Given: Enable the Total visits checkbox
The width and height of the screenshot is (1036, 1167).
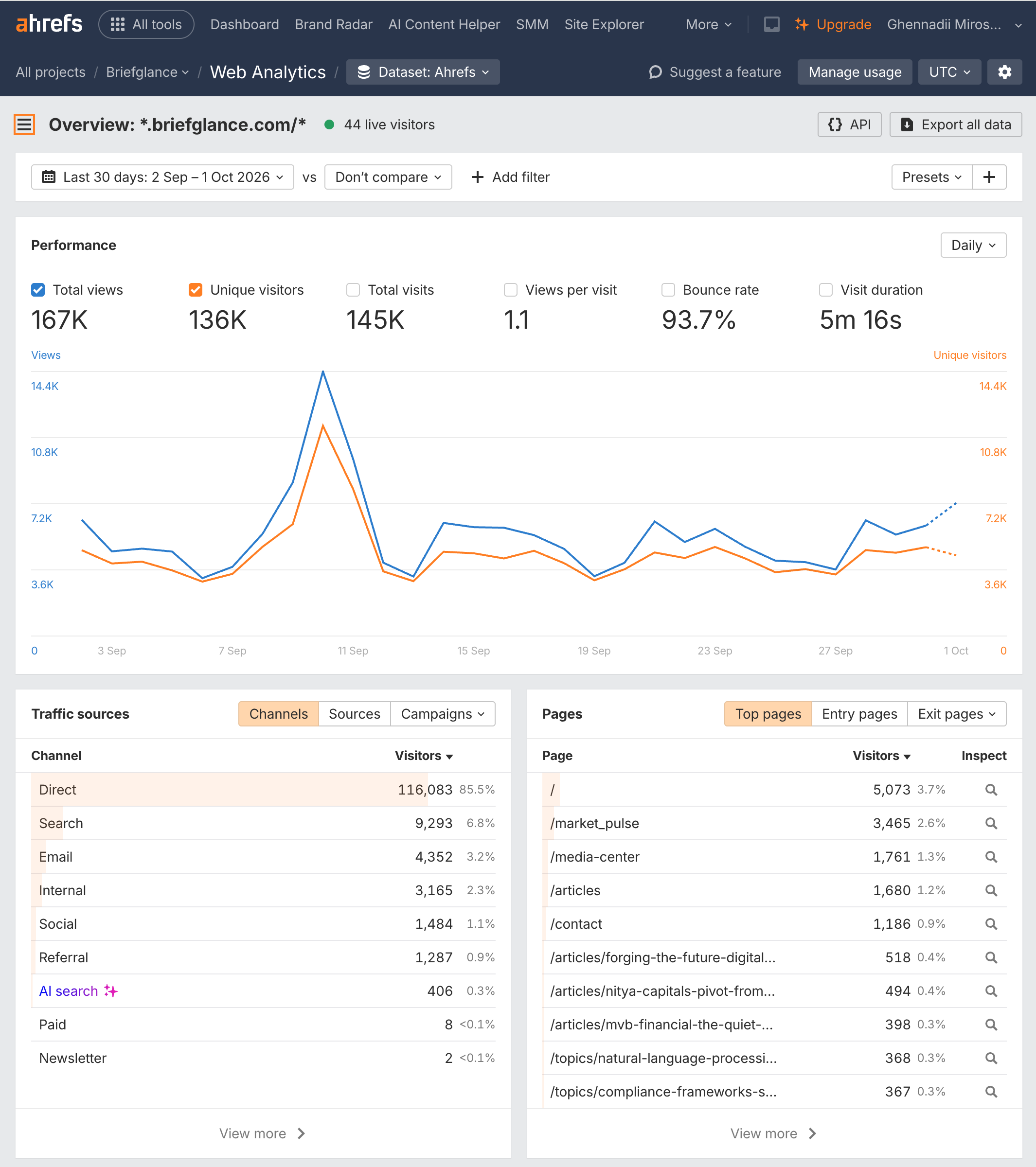Looking at the screenshot, I should (353, 290).
